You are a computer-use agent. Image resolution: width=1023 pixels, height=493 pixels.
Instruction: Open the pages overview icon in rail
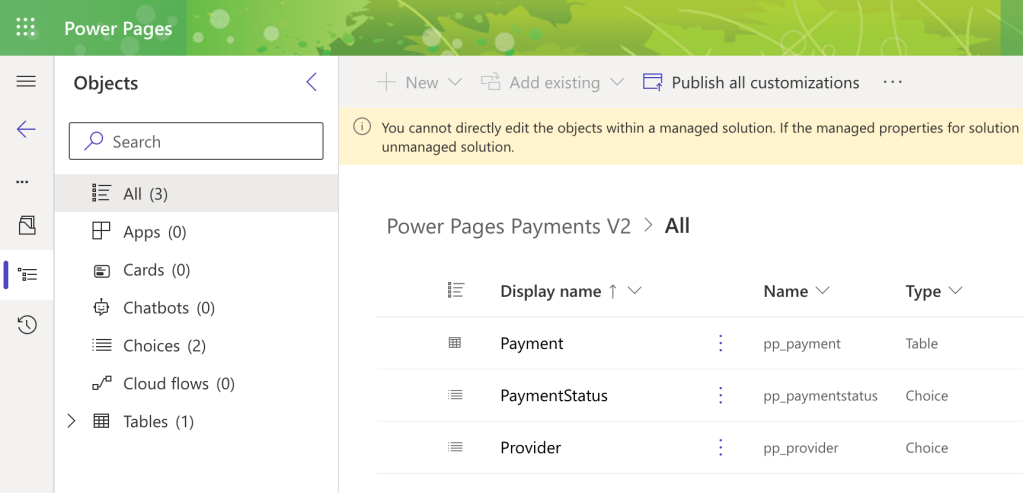click(27, 226)
